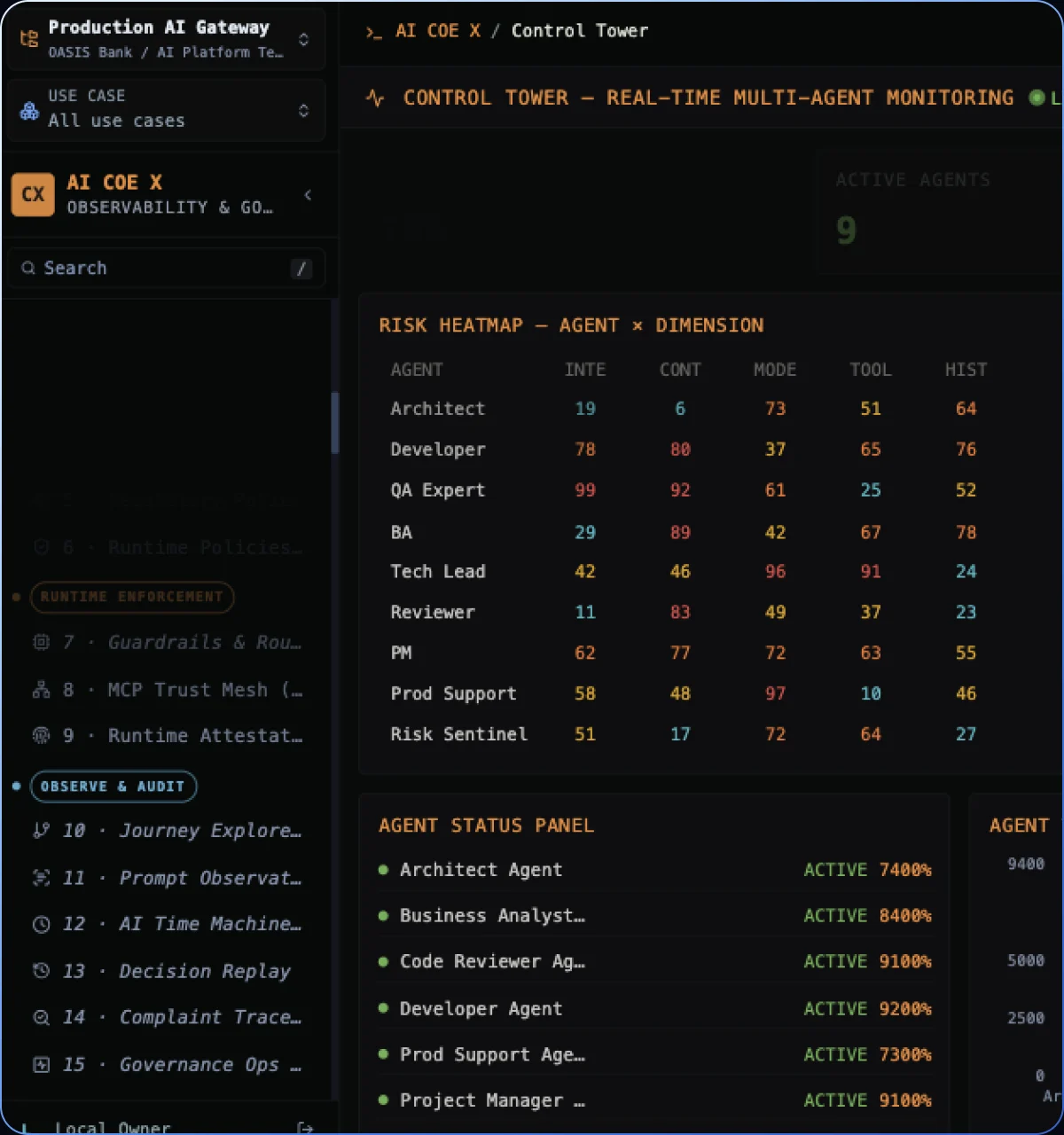Expand the Use Case selector
Image resolution: width=1064 pixels, height=1135 pixels.
[165, 109]
